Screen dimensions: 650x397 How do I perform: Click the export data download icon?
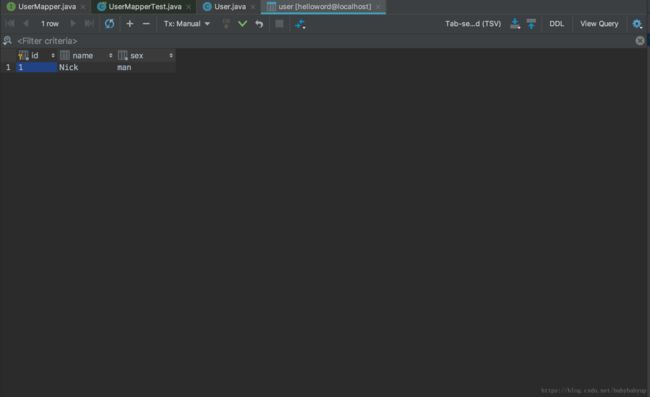click(x=515, y=24)
